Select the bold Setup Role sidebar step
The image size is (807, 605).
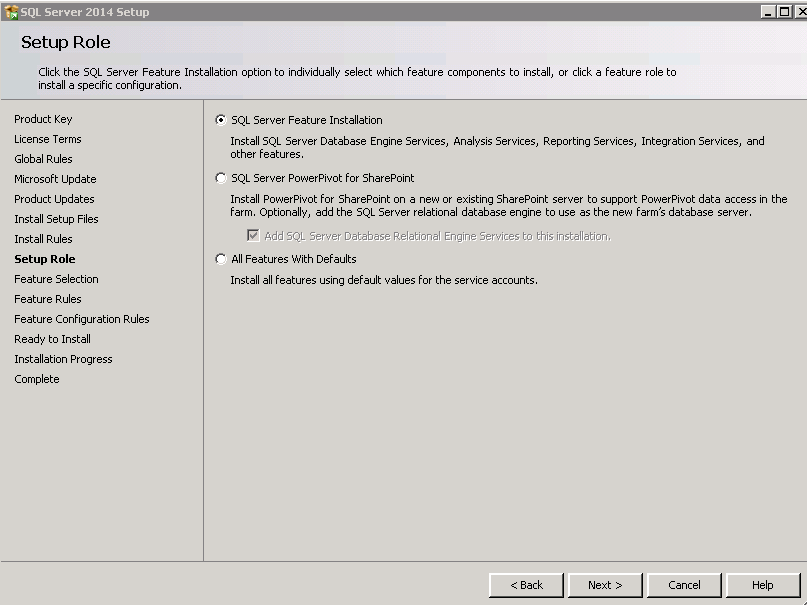point(45,259)
